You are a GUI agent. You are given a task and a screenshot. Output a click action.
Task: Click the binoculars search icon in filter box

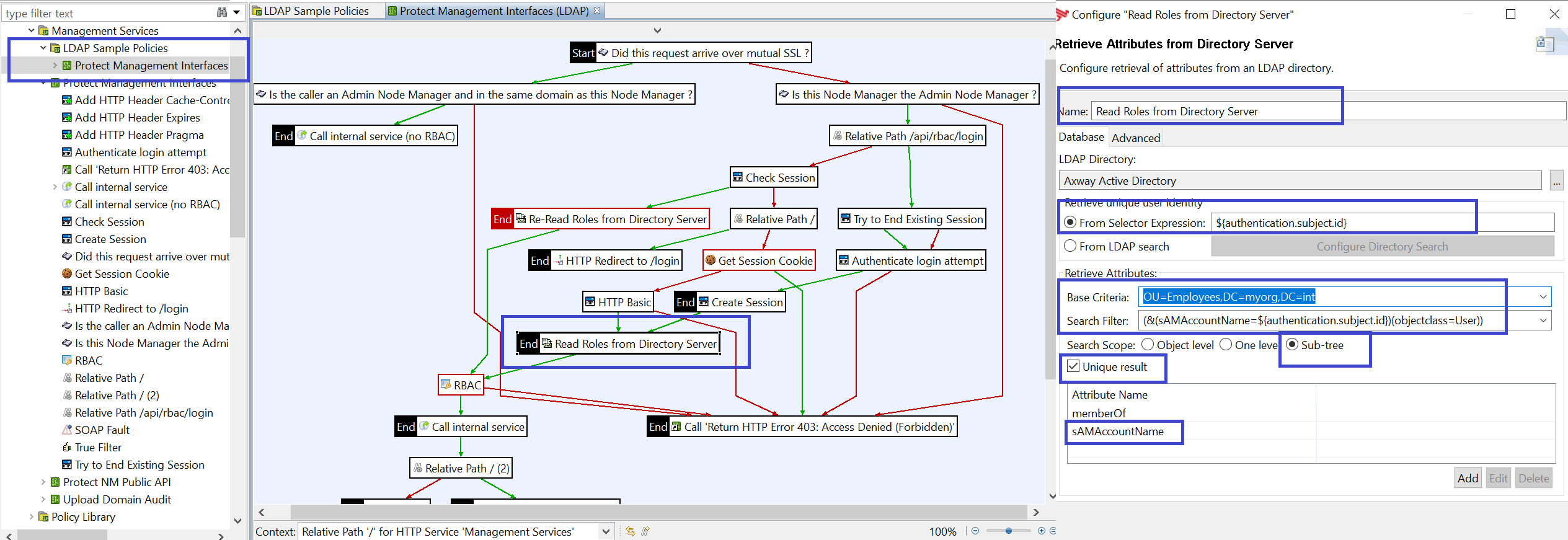[221, 12]
